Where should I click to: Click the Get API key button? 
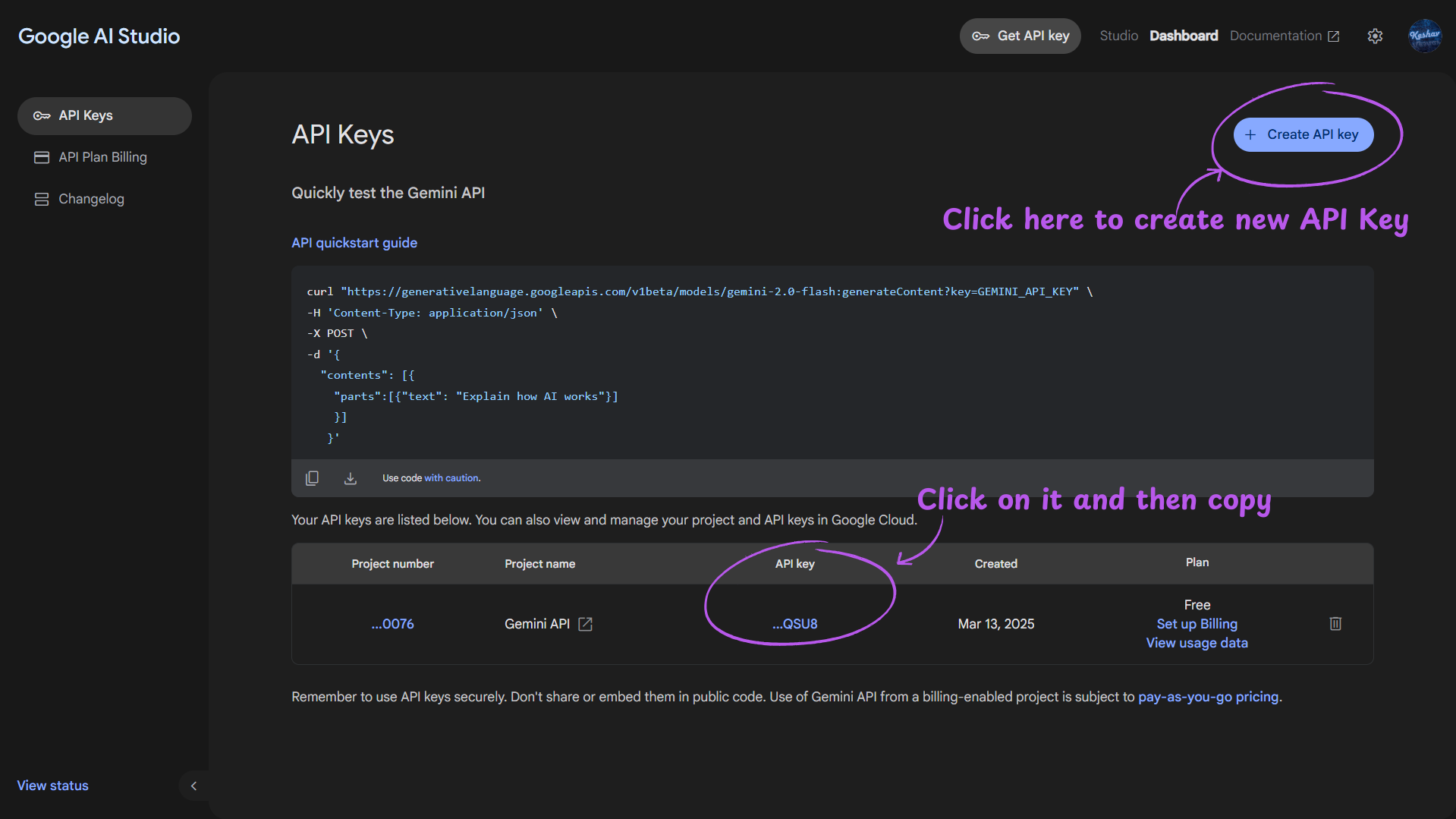point(1020,36)
